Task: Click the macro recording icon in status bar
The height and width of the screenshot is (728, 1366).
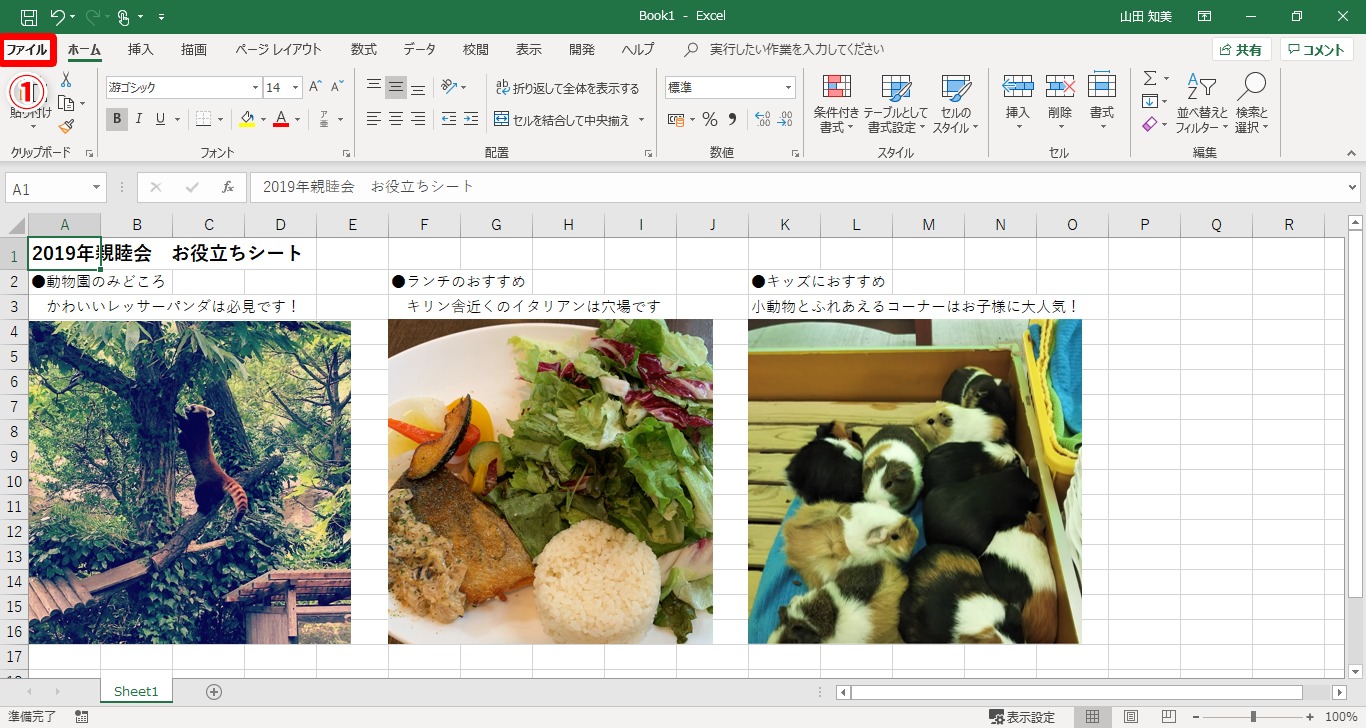Action: [x=82, y=717]
